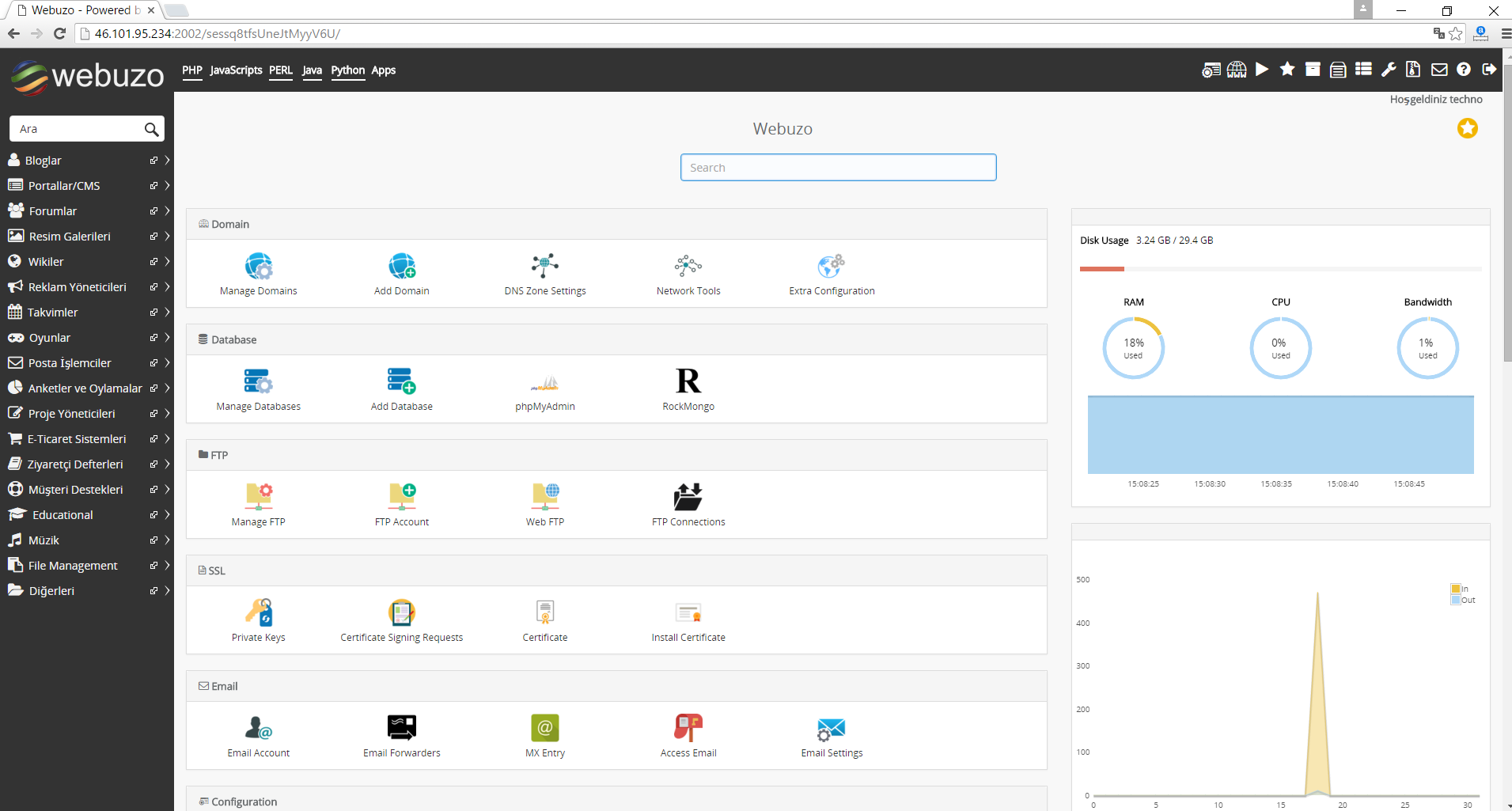This screenshot has width=1512, height=811.
Task: Open Manage FTP
Action: (x=258, y=505)
